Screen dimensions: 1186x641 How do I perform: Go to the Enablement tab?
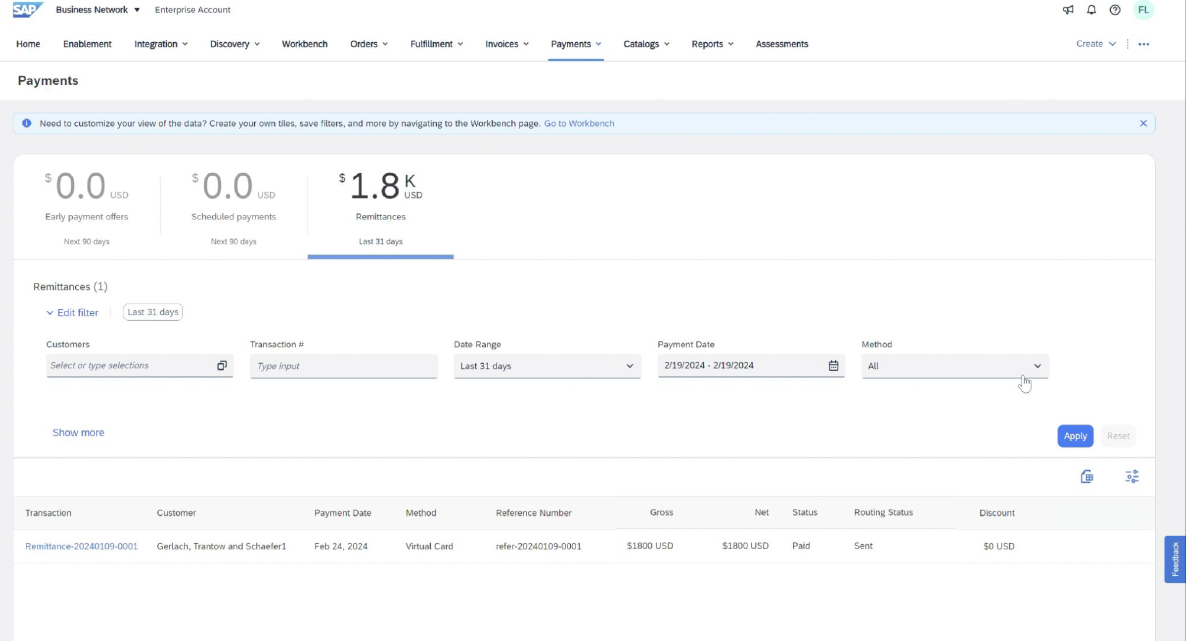(87, 44)
